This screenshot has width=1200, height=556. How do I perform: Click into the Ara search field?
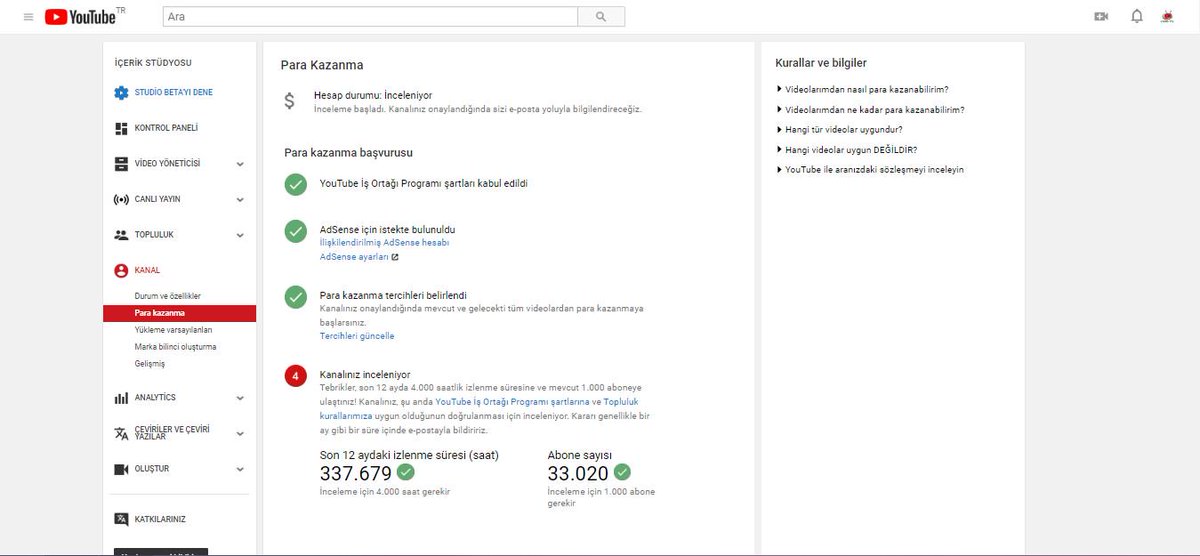(370, 17)
